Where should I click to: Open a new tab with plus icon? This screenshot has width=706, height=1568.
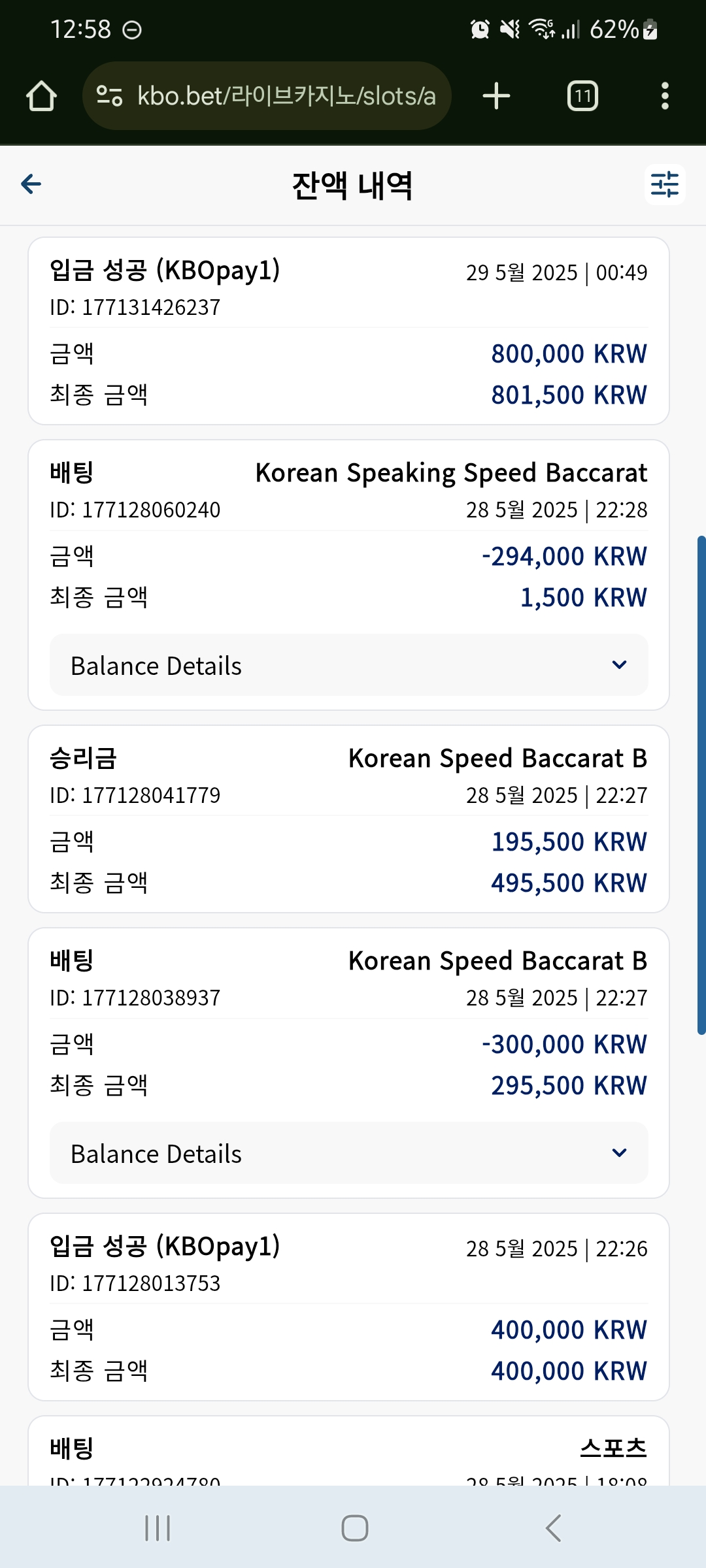(496, 96)
